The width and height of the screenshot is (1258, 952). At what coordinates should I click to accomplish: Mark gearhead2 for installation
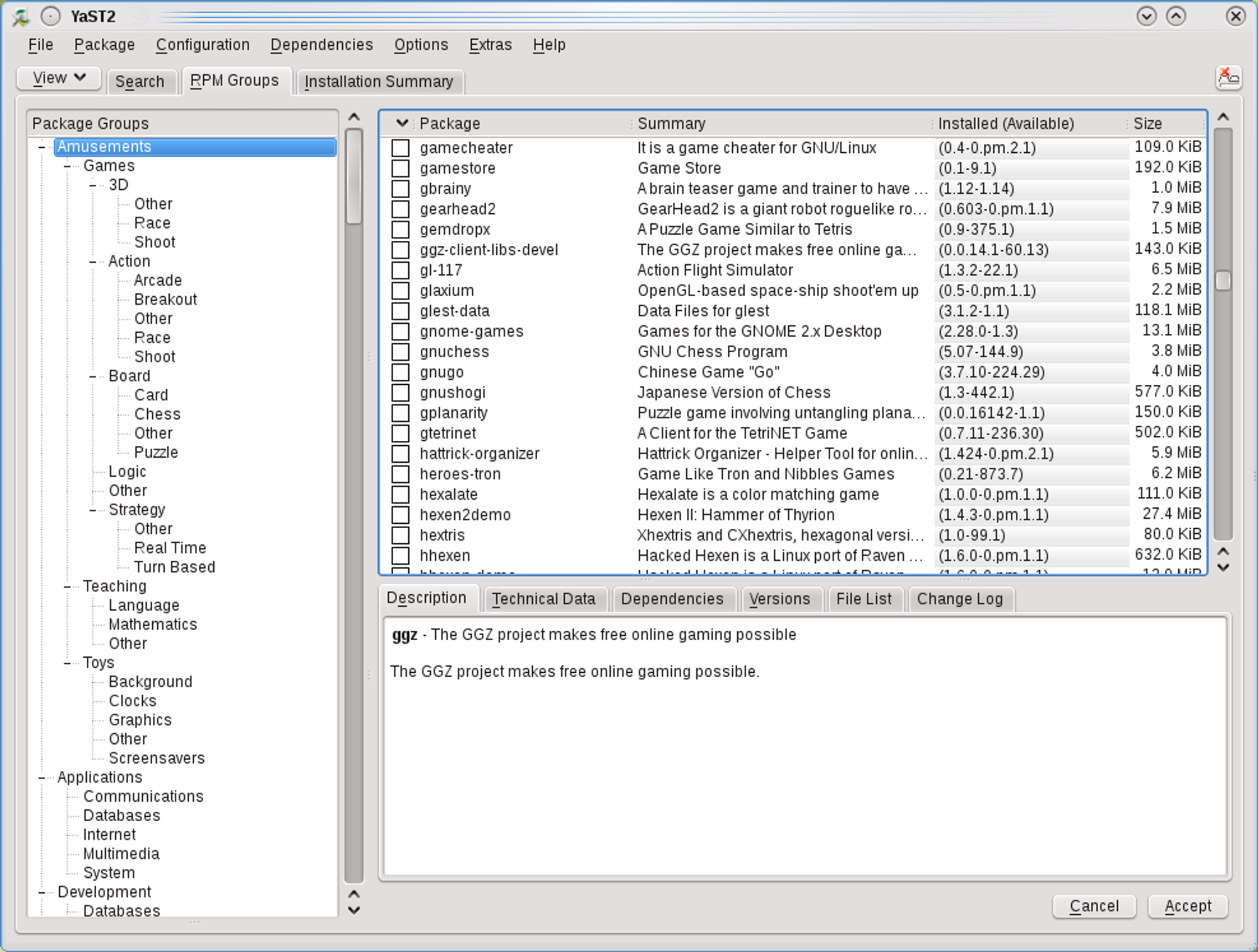[401, 209]
